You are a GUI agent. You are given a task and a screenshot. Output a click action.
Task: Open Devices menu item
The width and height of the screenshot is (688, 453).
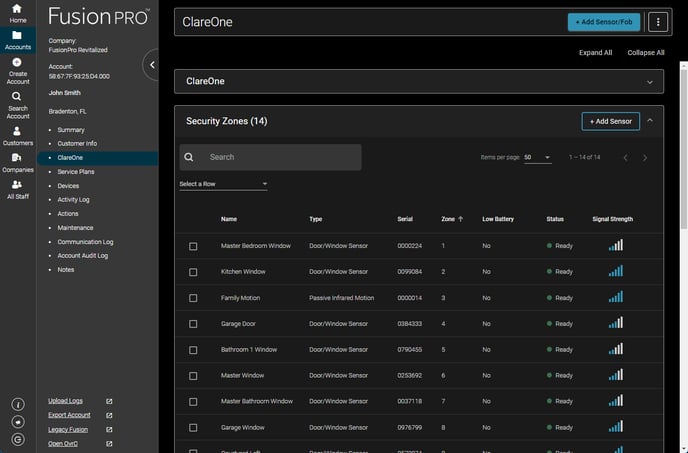(68, 186)
